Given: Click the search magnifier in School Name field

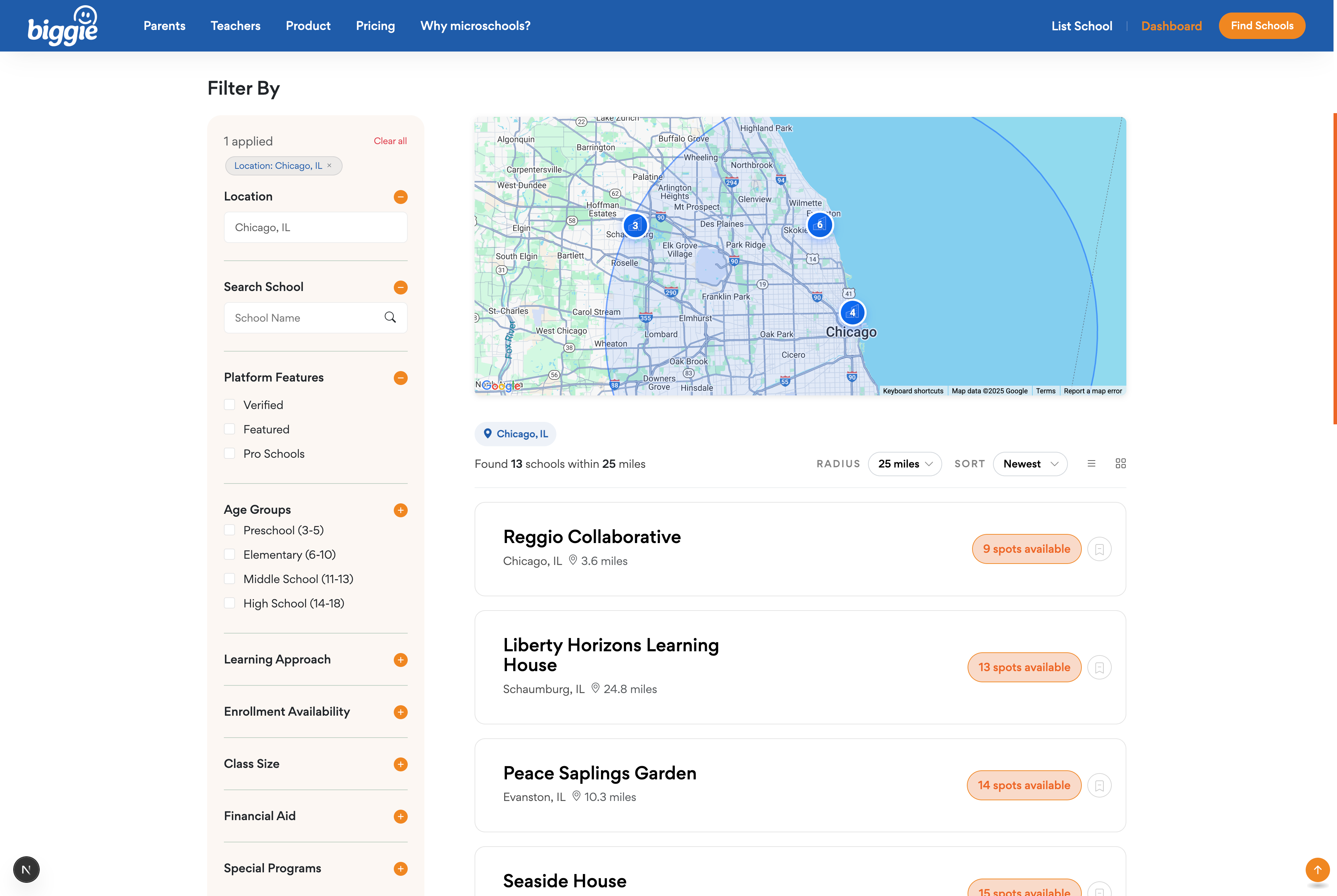Looking at the screenshot, I should (x=390, y=317).
